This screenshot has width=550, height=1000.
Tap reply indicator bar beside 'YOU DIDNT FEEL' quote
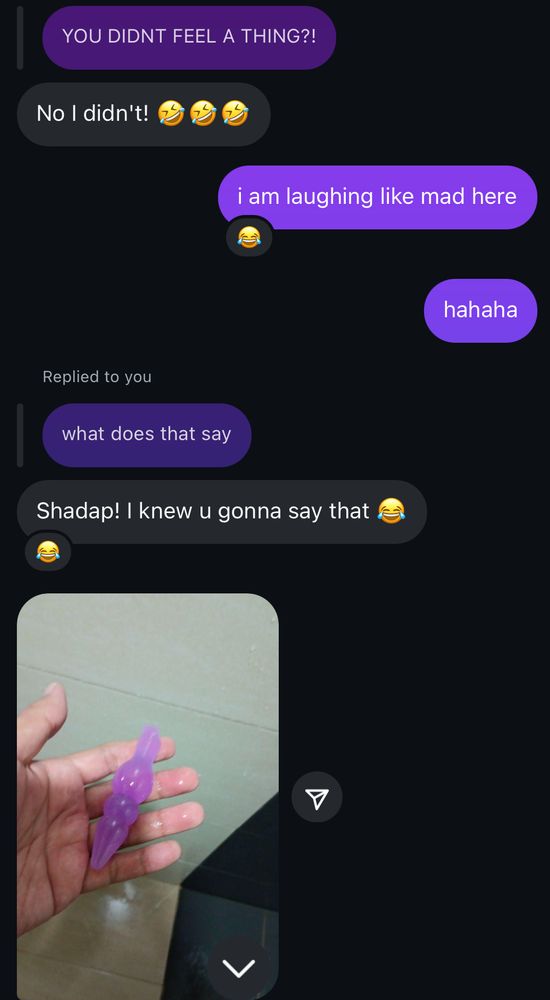(x=20, y=37)
